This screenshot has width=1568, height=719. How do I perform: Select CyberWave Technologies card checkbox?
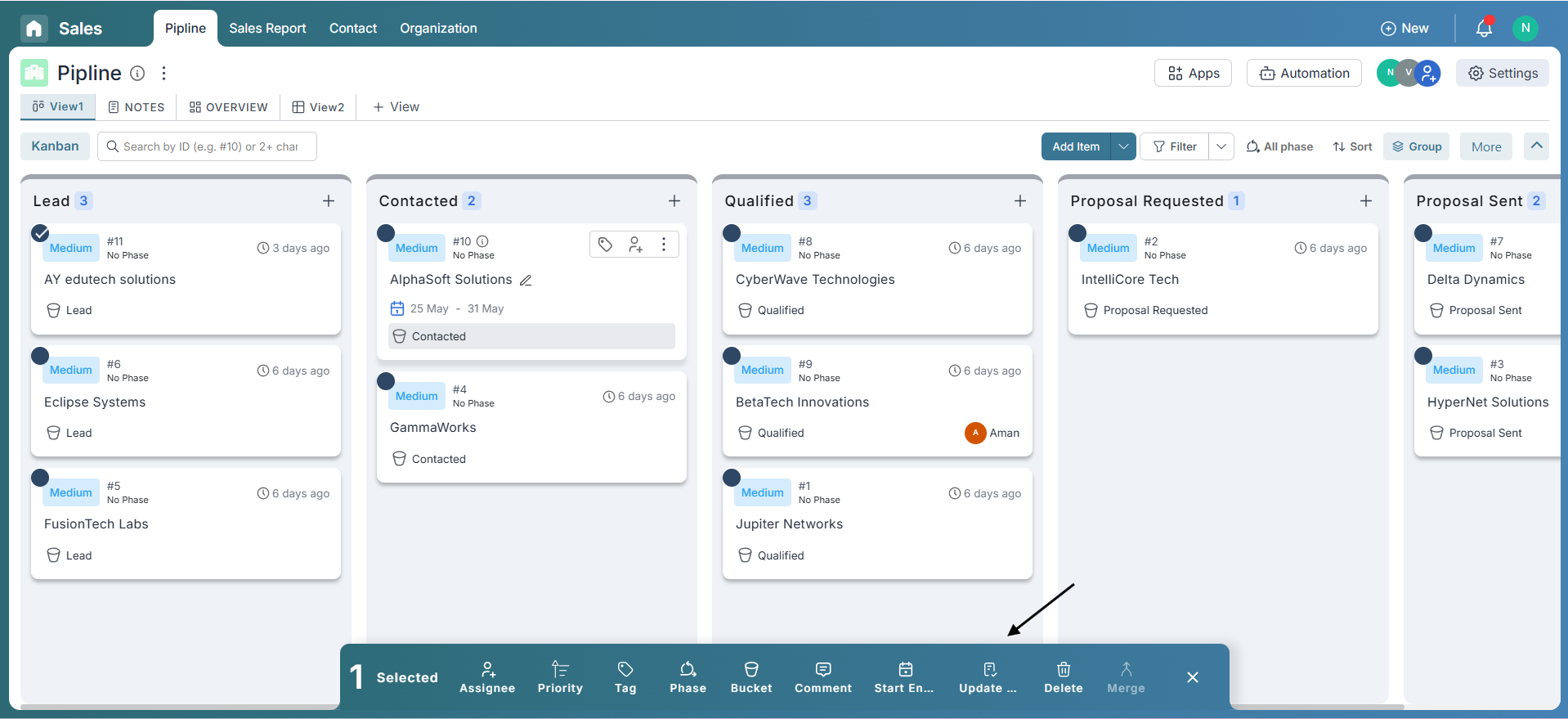click(x=732, y=233)
